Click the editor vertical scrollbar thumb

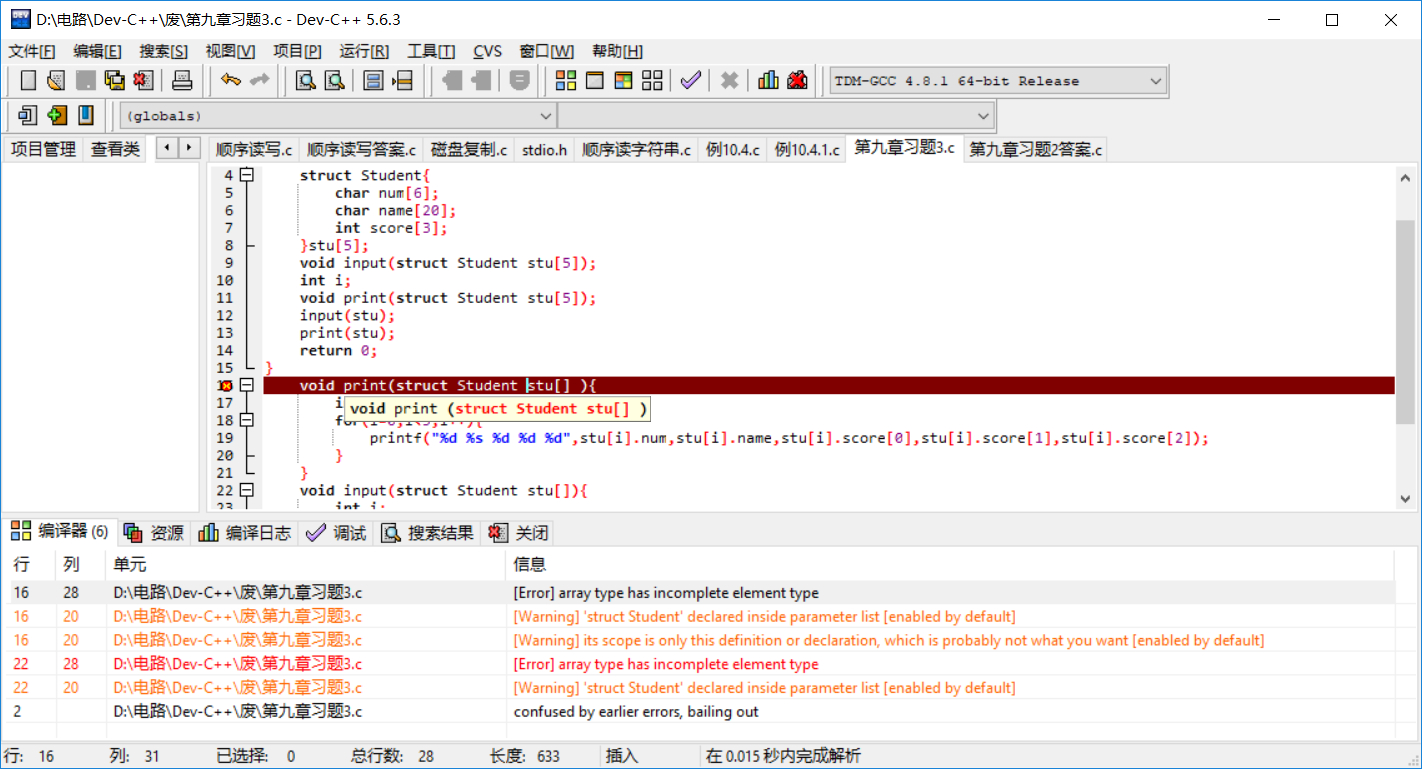click(1405, 321)
